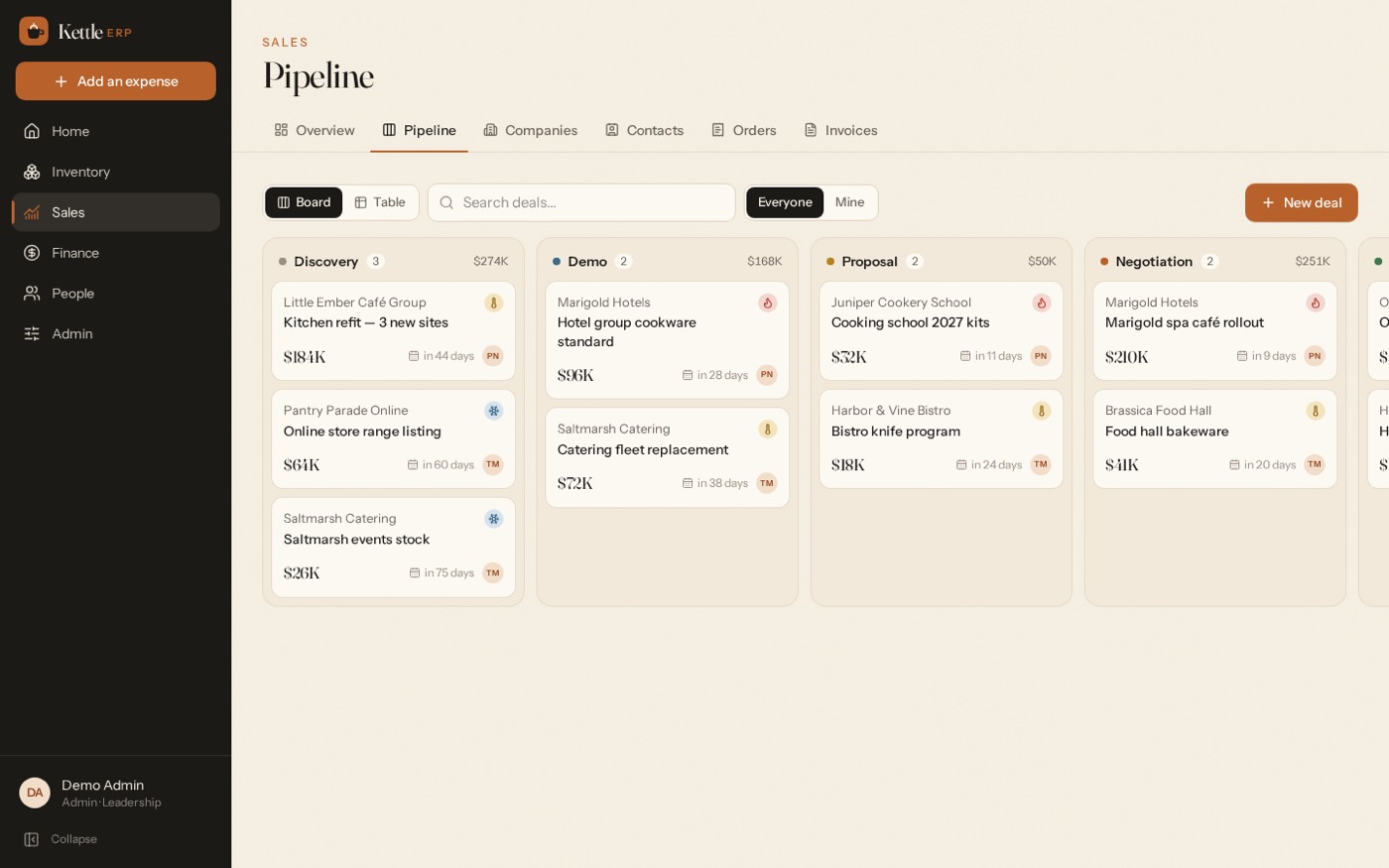Navigate to People in the sidebar
Screen dimensions: 1389x868
116,294
